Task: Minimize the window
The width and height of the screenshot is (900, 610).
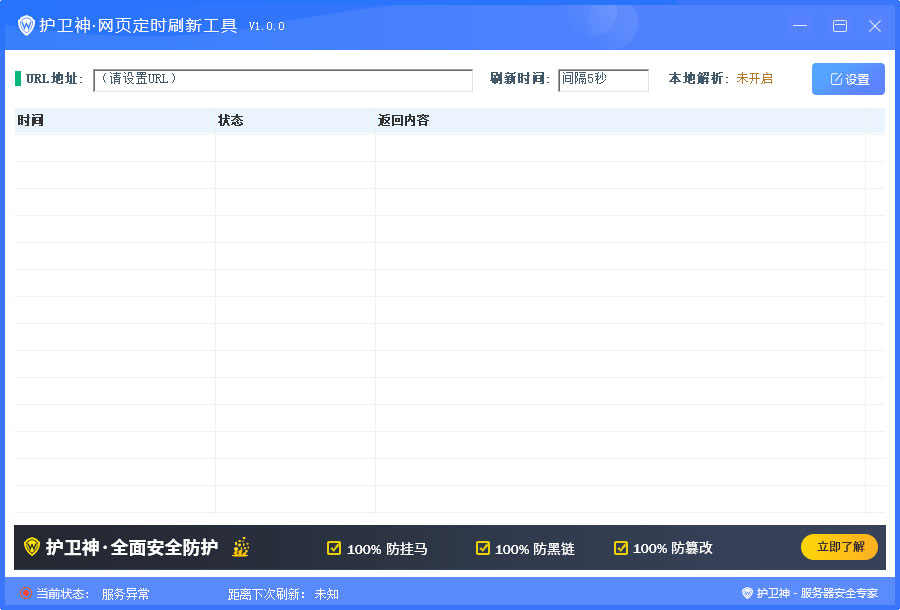Action: (x=800, y=26)
